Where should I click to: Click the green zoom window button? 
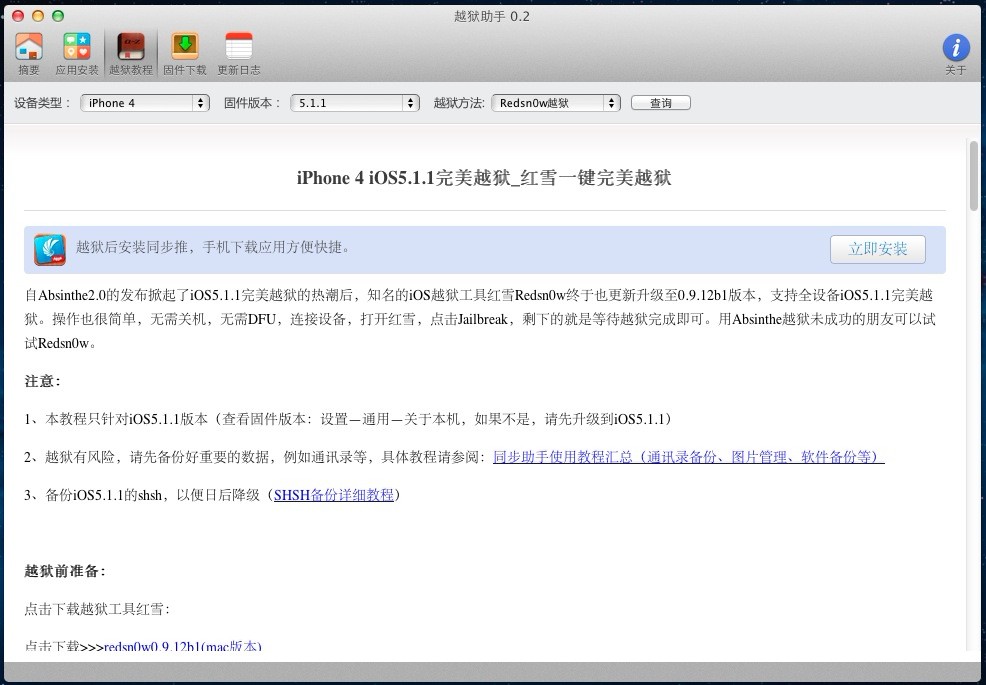point(57,16)
